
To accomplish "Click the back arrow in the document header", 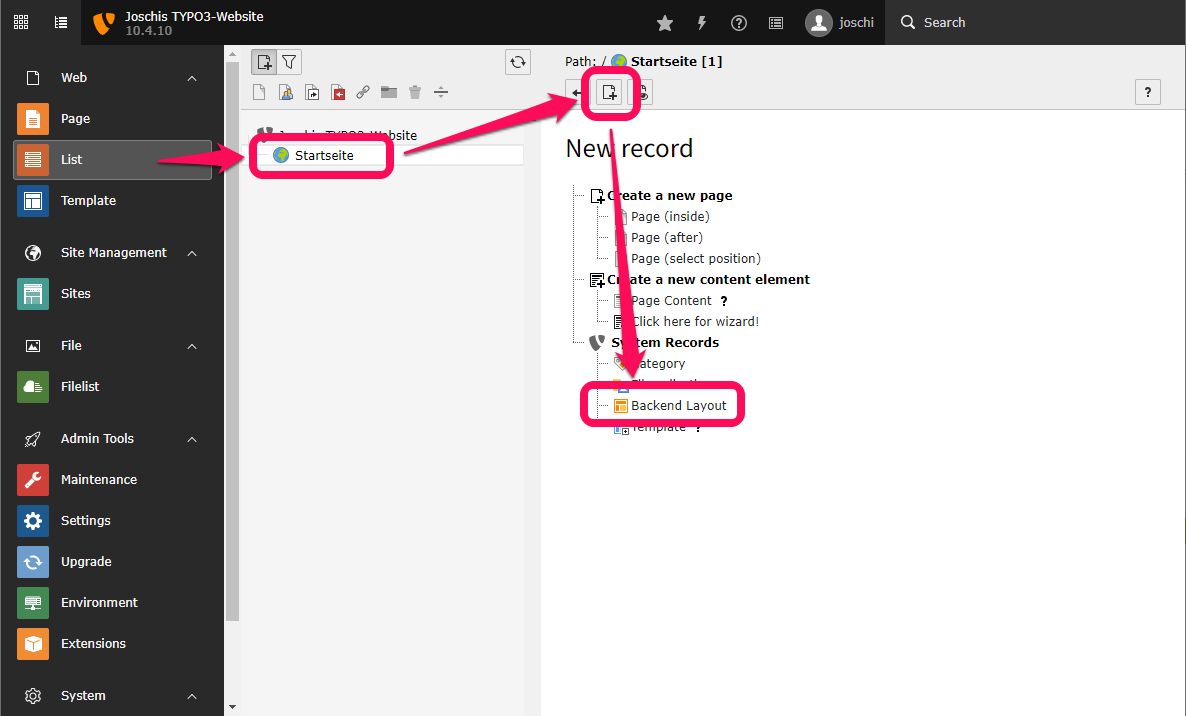I will 577,92.
